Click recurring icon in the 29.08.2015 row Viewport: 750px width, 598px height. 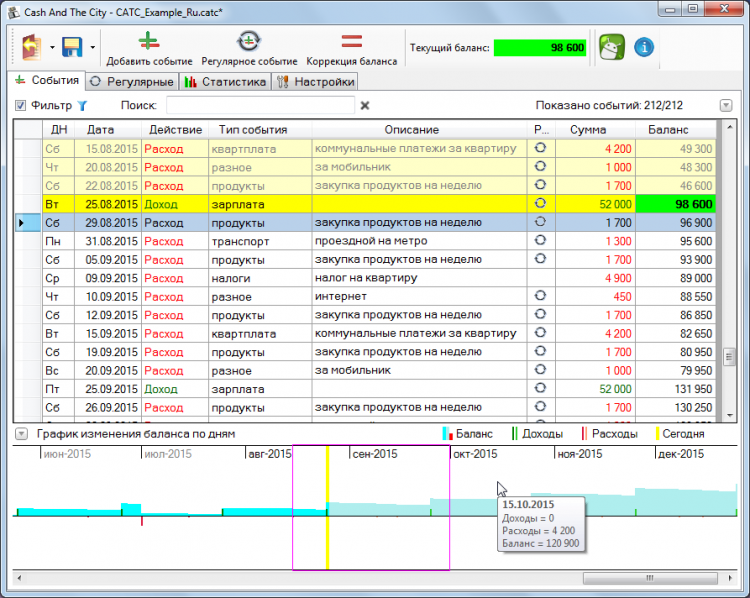tap(541, 222)
